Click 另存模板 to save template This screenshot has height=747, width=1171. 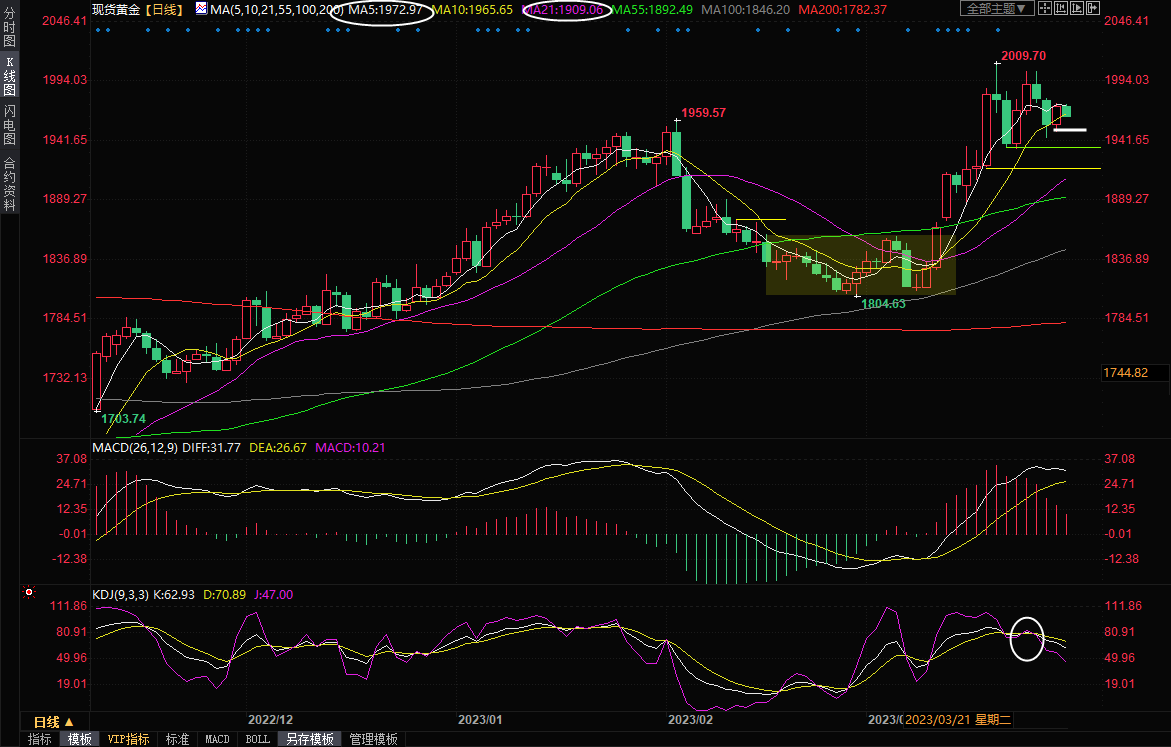[309, 739]
